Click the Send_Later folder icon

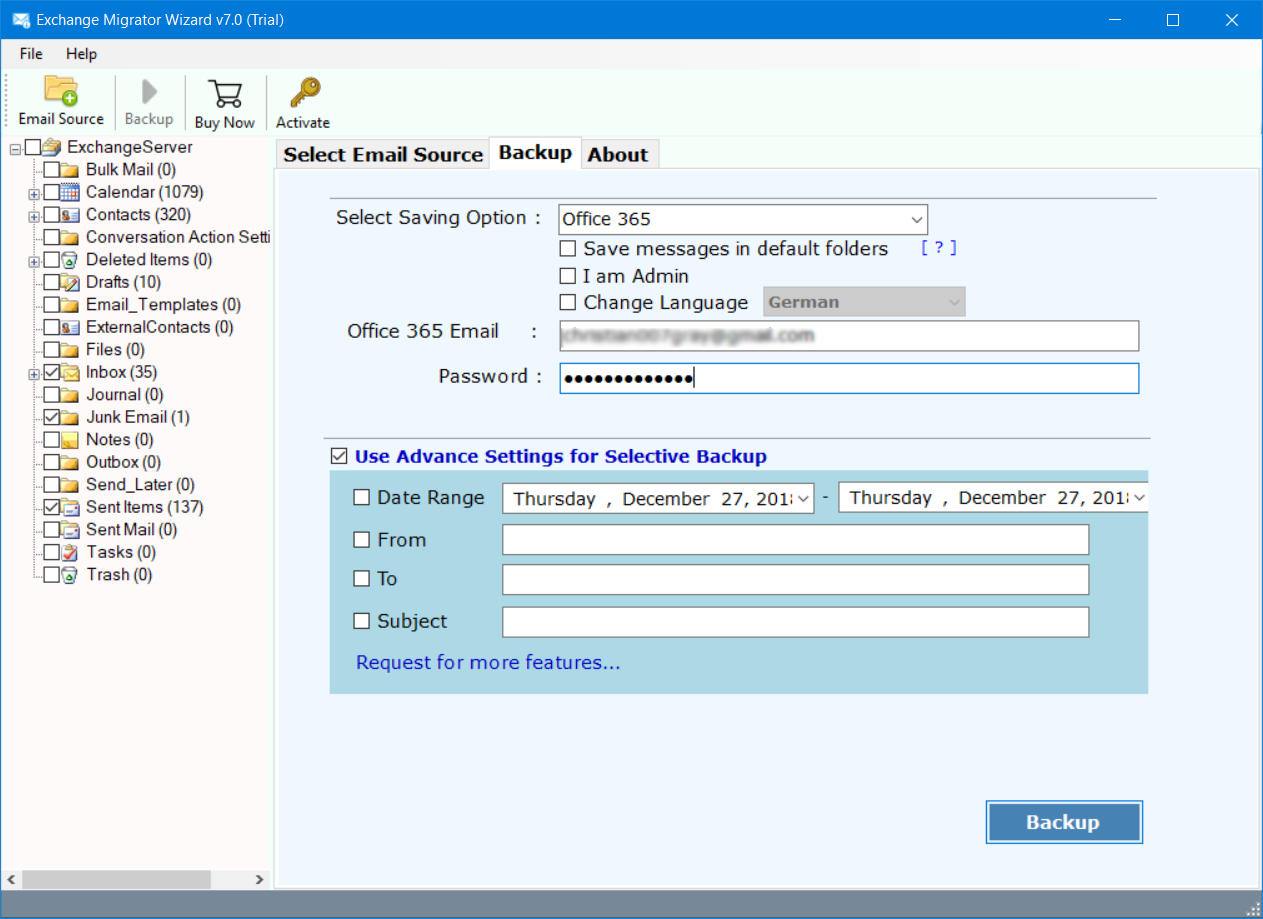coord(70,485)
